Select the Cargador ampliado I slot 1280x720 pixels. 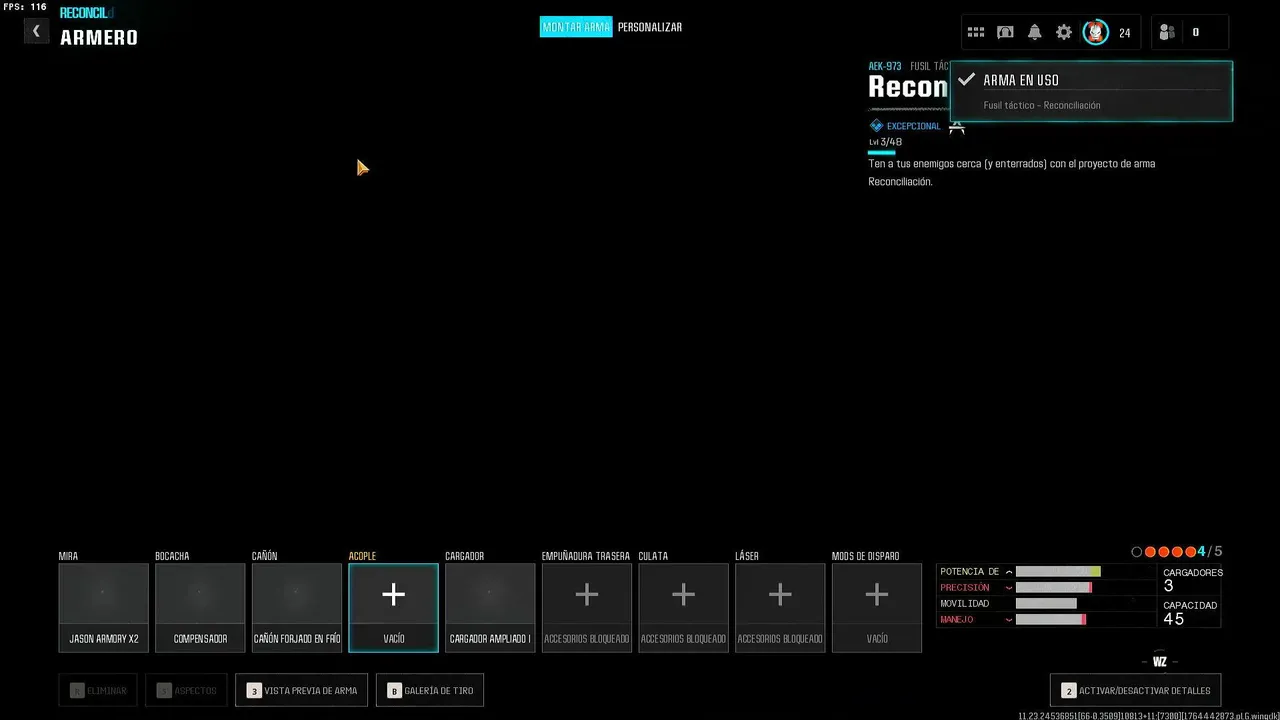coord(490,607)
